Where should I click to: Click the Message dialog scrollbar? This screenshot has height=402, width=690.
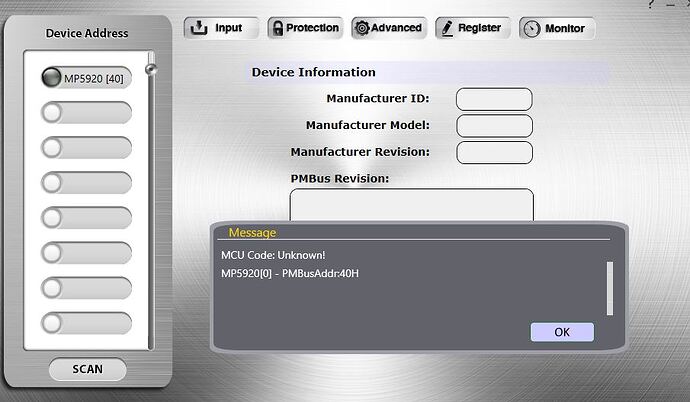point(609,289)
